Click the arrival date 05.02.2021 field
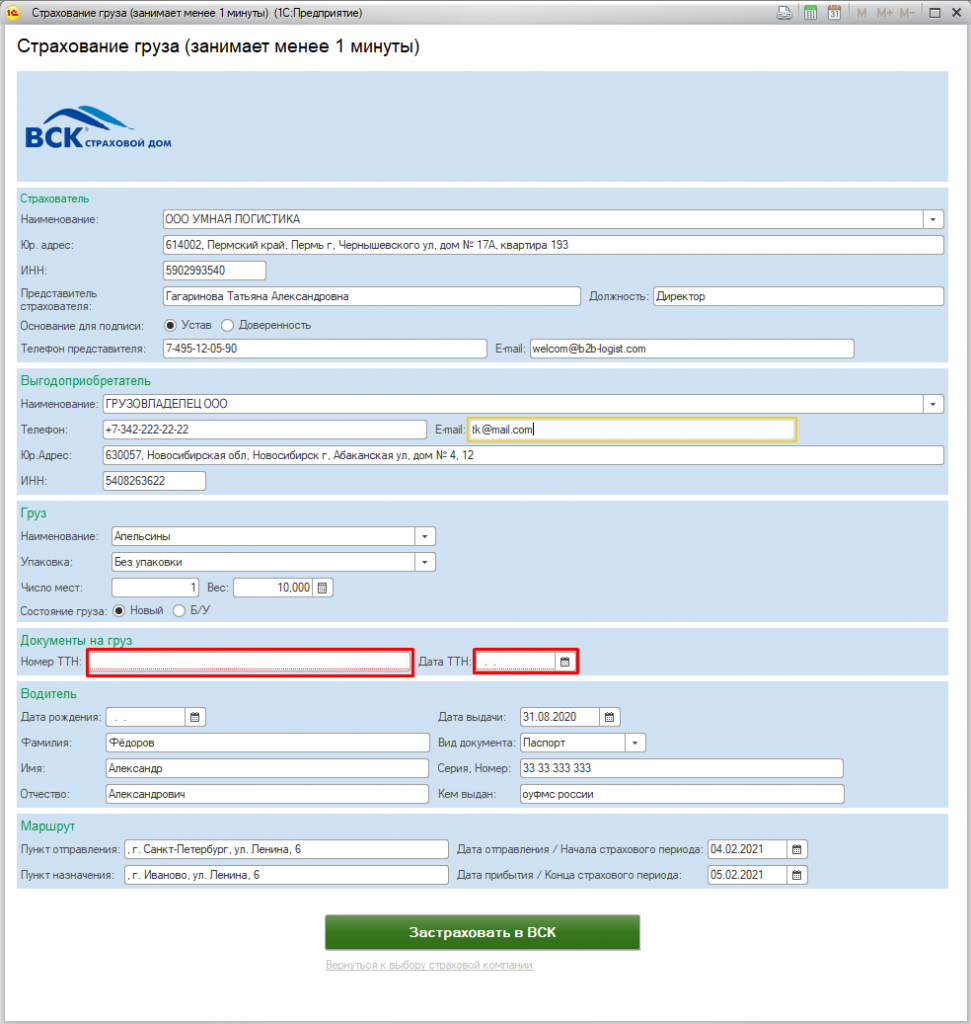Screen dimensions: 971x1024 [x=748, y=875]
